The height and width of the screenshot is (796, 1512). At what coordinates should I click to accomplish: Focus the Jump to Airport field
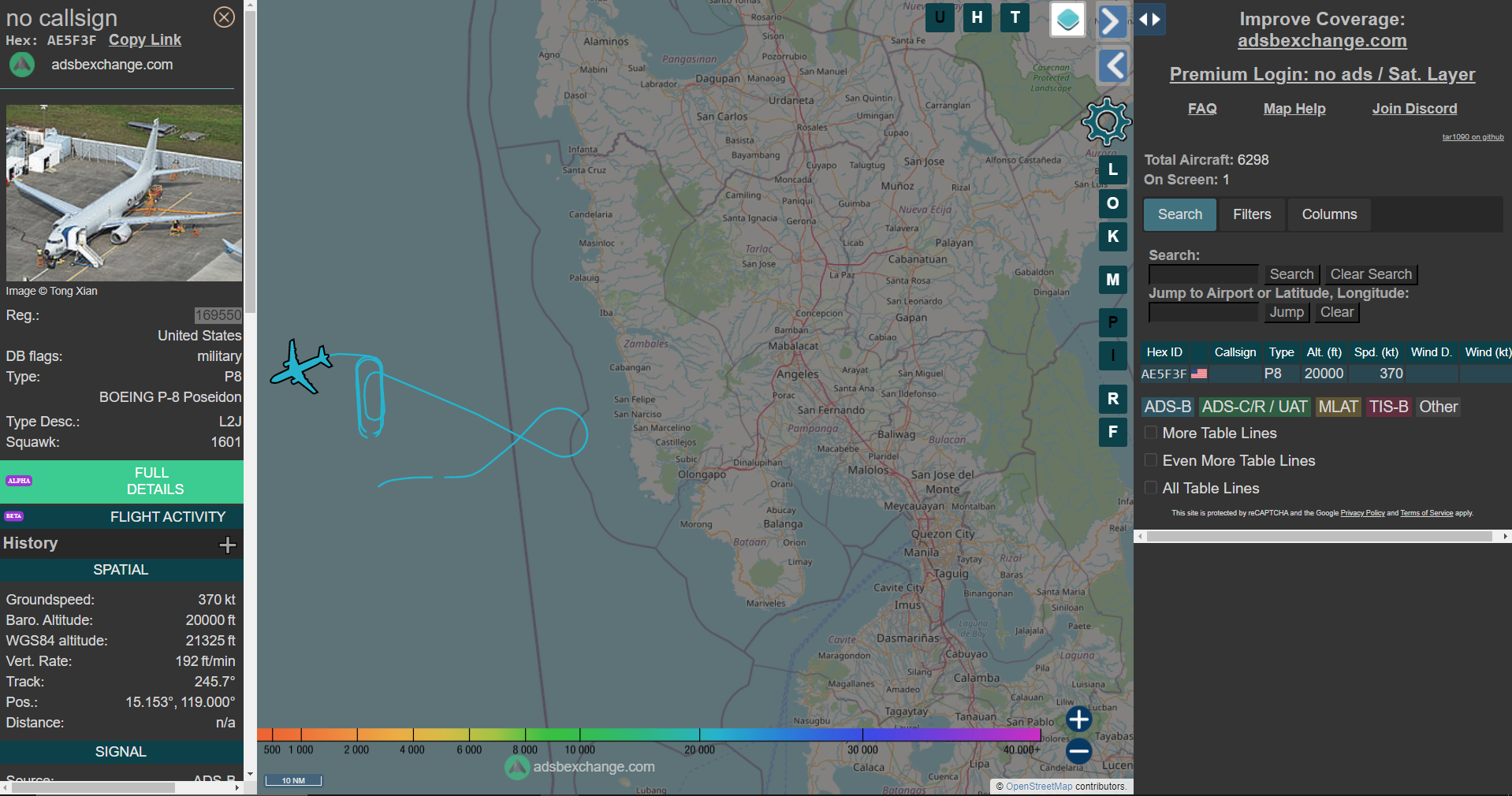[1203, 312]
